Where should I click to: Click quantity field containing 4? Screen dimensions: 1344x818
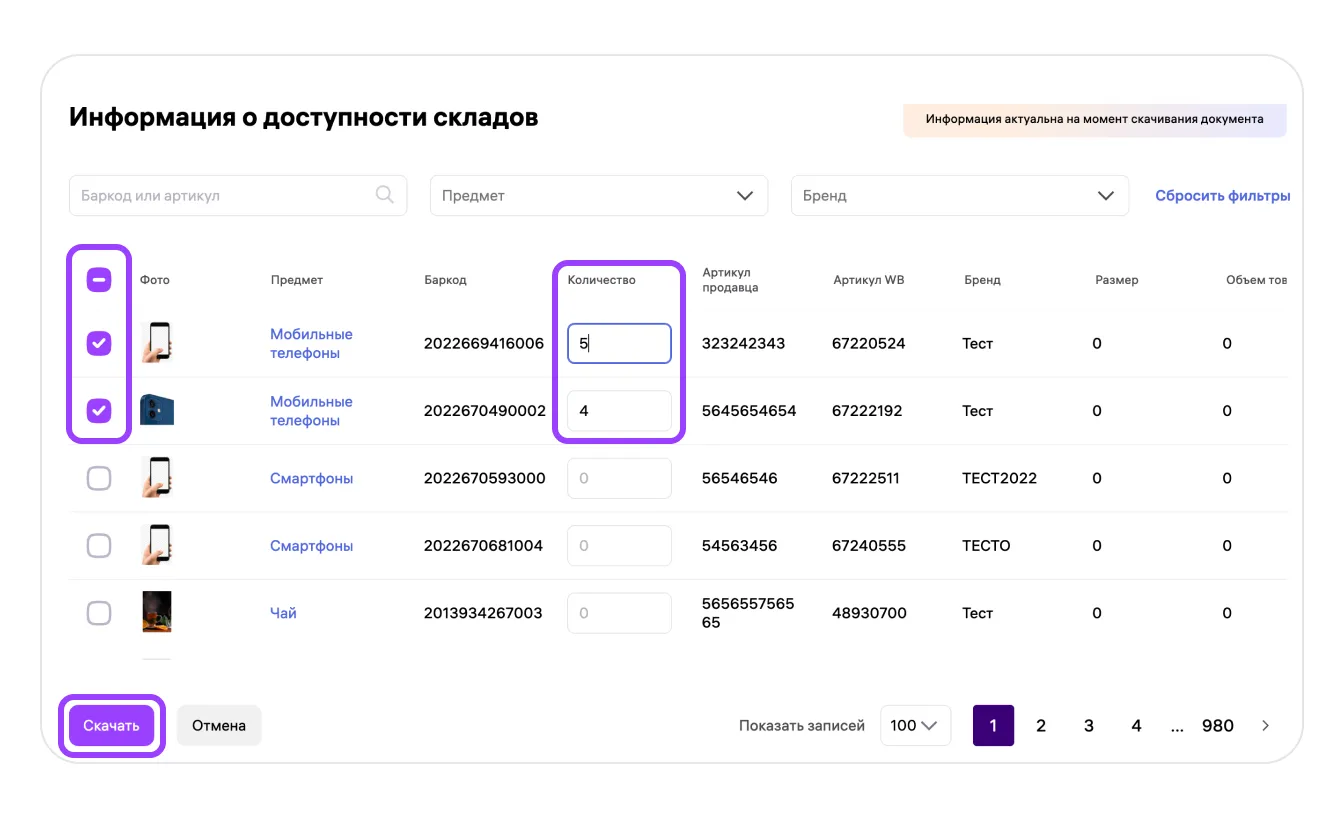(619, 411)
